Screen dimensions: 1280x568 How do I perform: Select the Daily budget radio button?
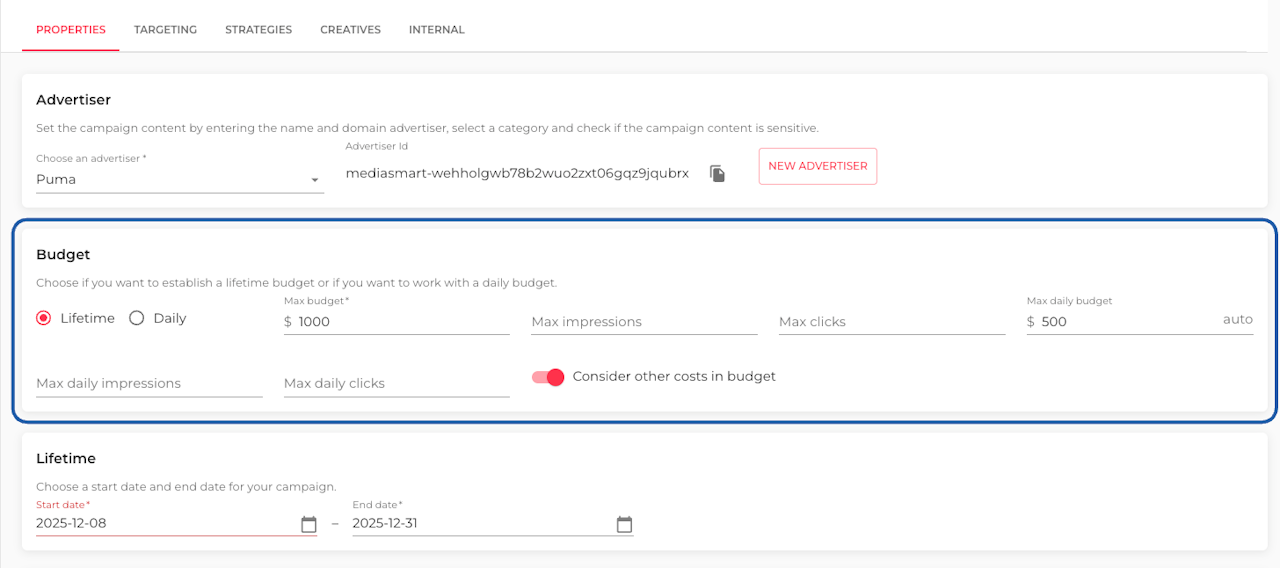click(137, 318)
